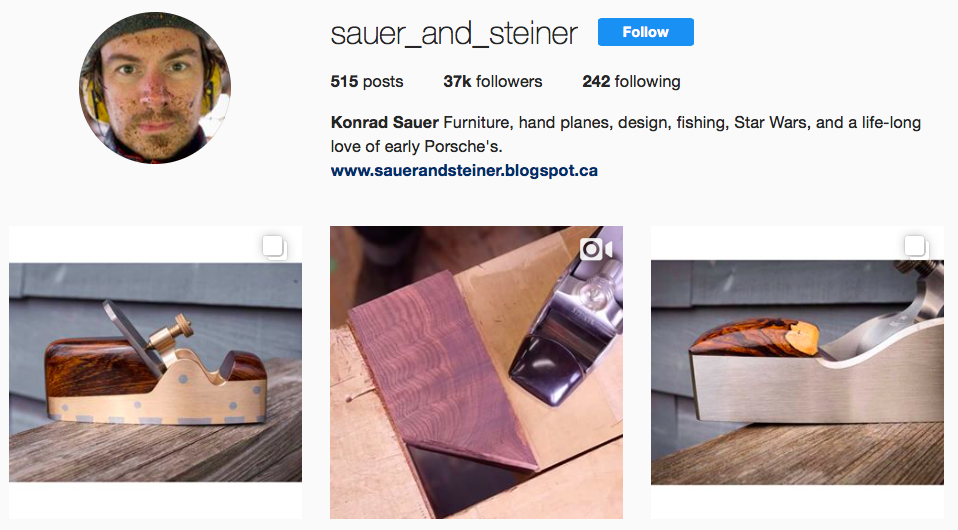Click the brass adjuster screw in first photo

(174, 332)
